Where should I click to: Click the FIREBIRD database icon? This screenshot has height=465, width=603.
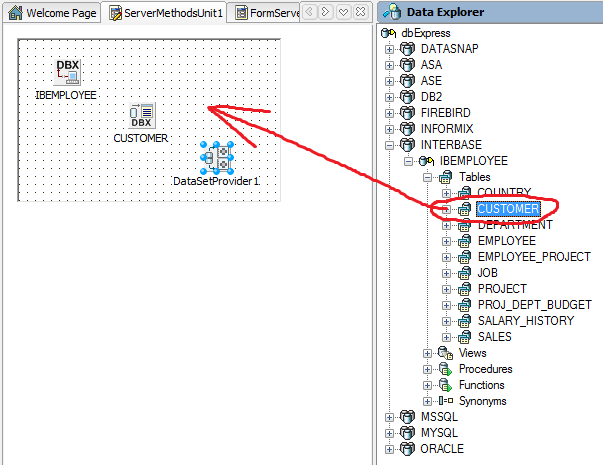click(407, 113)
